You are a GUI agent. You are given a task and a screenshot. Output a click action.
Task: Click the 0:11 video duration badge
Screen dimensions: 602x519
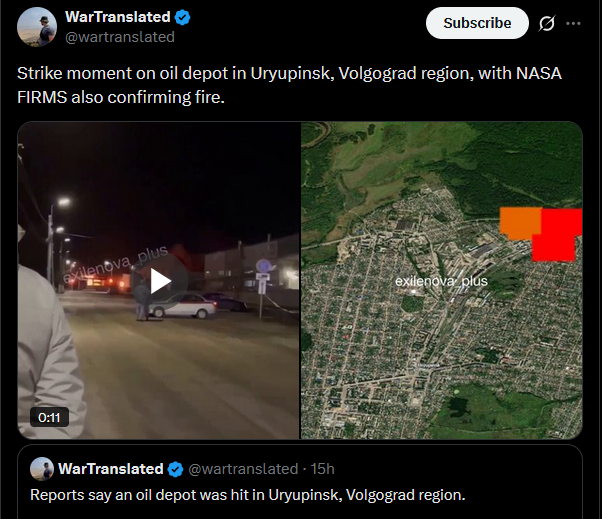pos(50,417)
